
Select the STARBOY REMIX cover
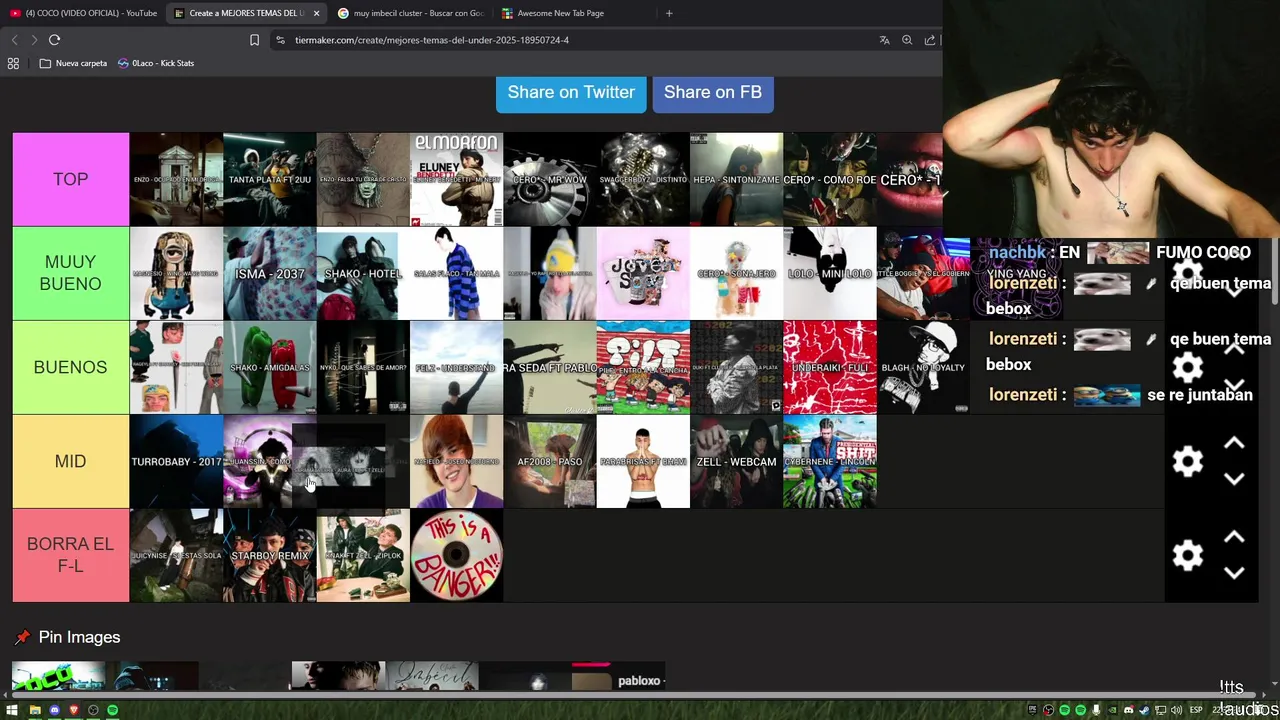click(x=270, y=555)
